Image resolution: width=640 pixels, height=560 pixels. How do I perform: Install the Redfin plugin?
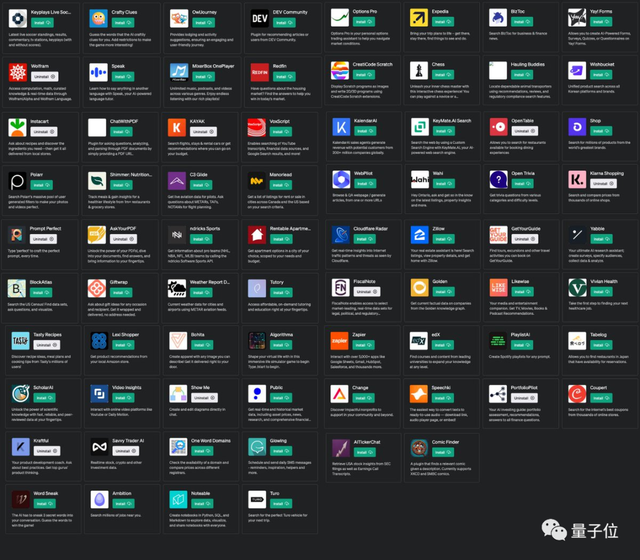tap(284, 77)
